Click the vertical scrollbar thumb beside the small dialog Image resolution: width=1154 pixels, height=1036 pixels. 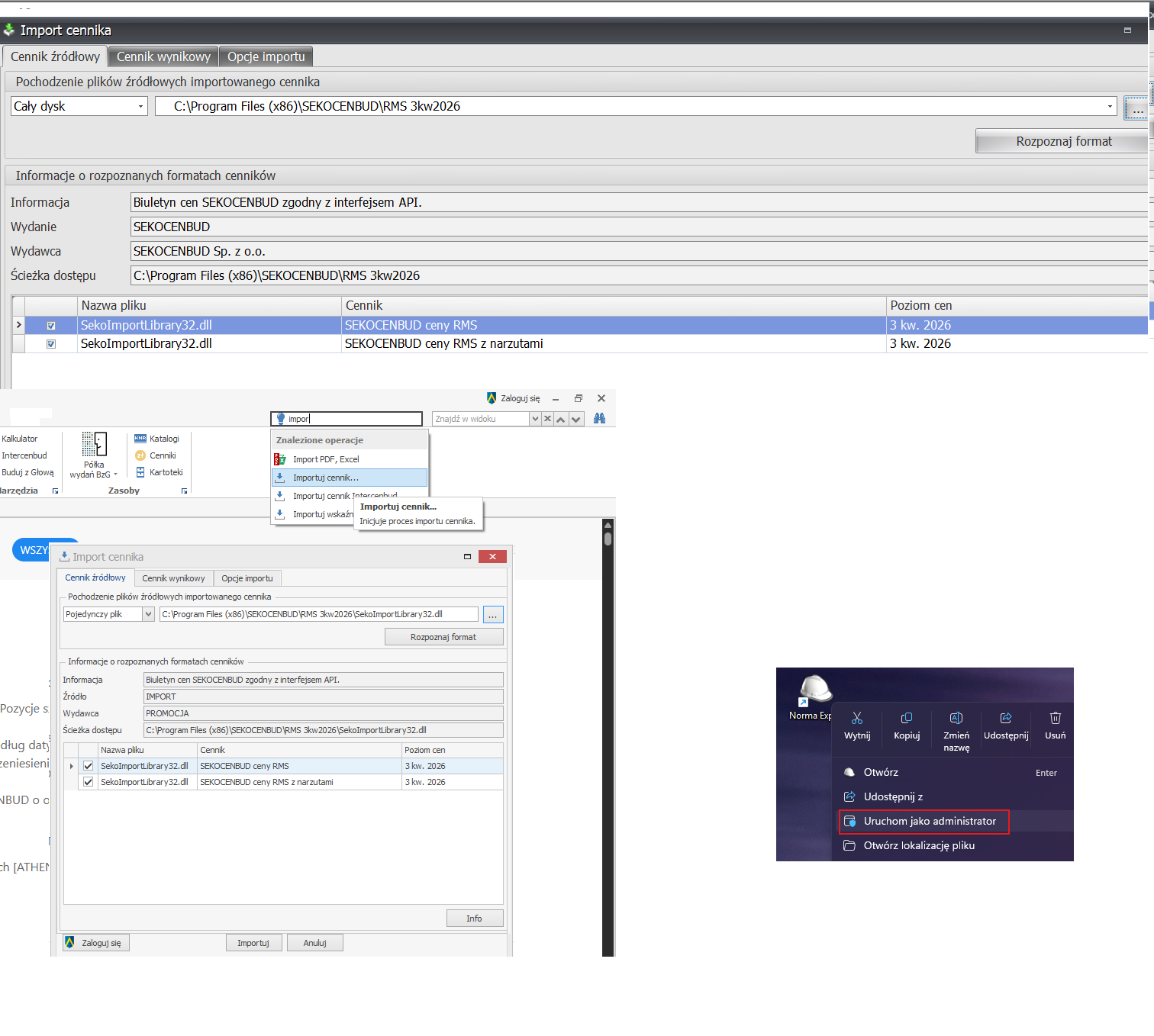608,539
